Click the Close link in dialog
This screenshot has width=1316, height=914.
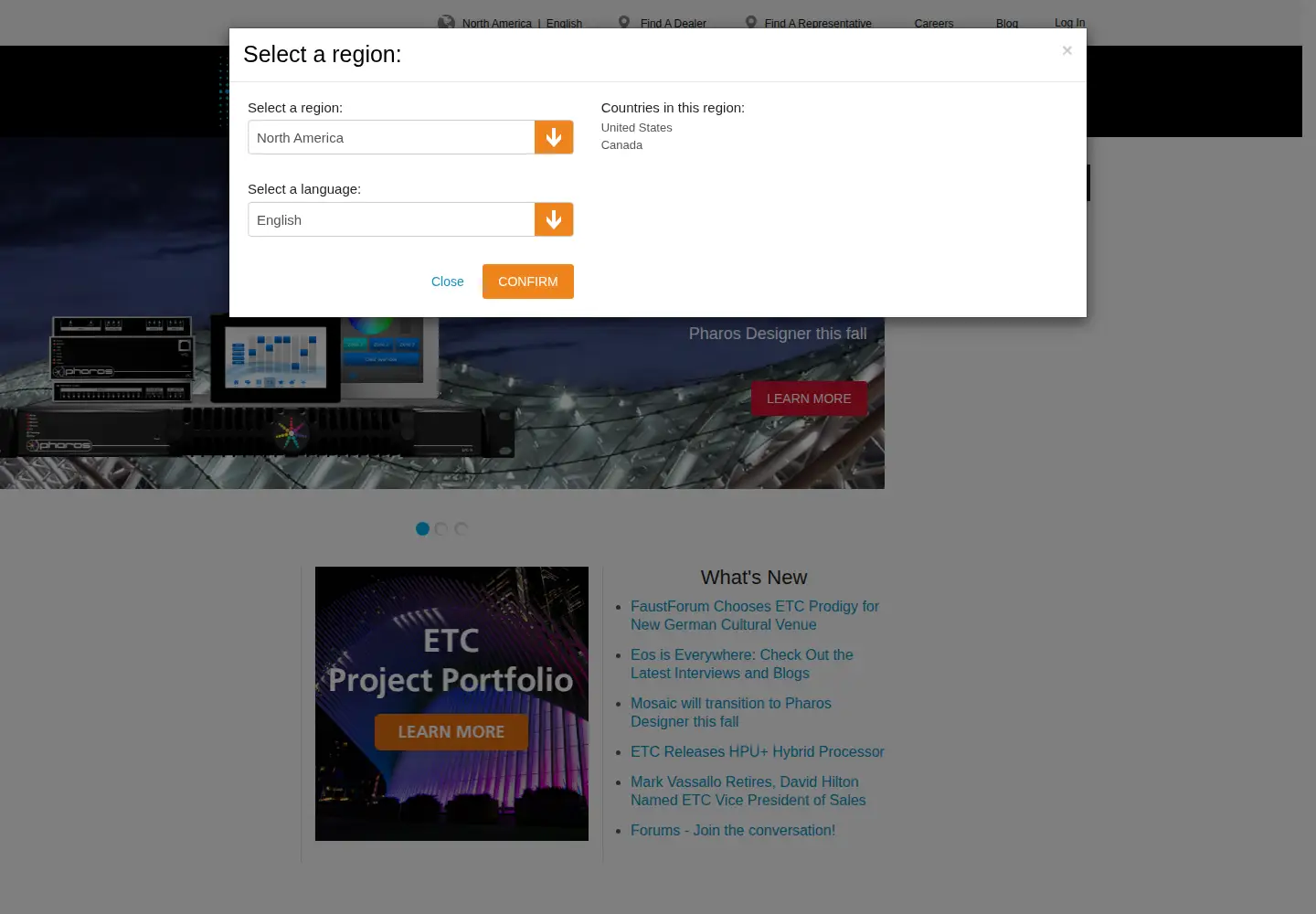pos(447,282)
